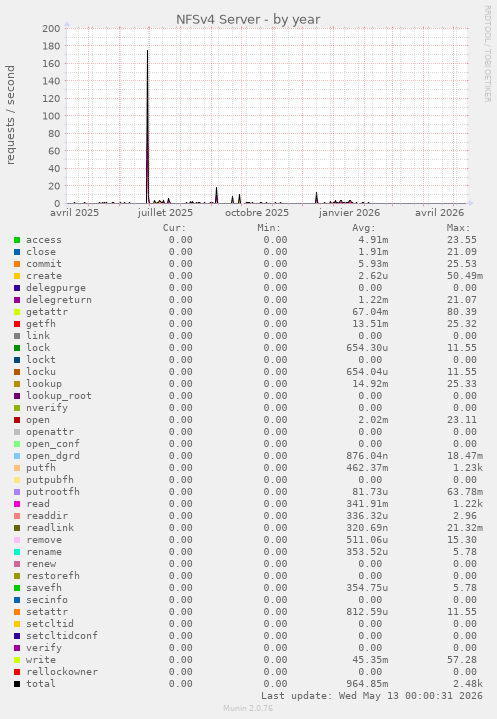Click the write legend color swatch
Image resolution: width=497 pixels, height=719 pixels.
(x=17, y=660)
